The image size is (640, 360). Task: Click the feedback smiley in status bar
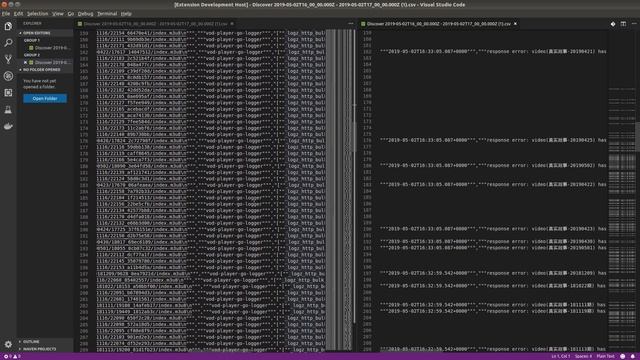pos(623,356)
